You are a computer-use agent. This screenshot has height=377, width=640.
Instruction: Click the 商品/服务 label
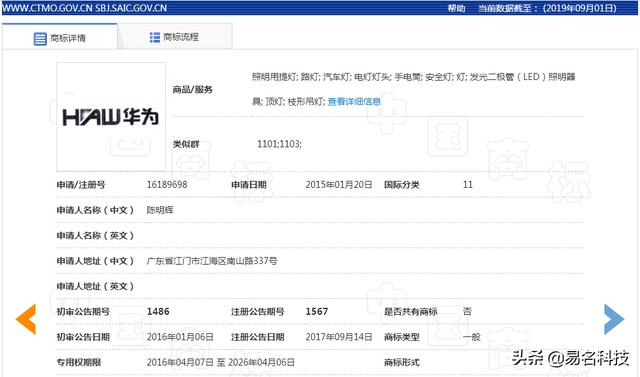[193, 89]
